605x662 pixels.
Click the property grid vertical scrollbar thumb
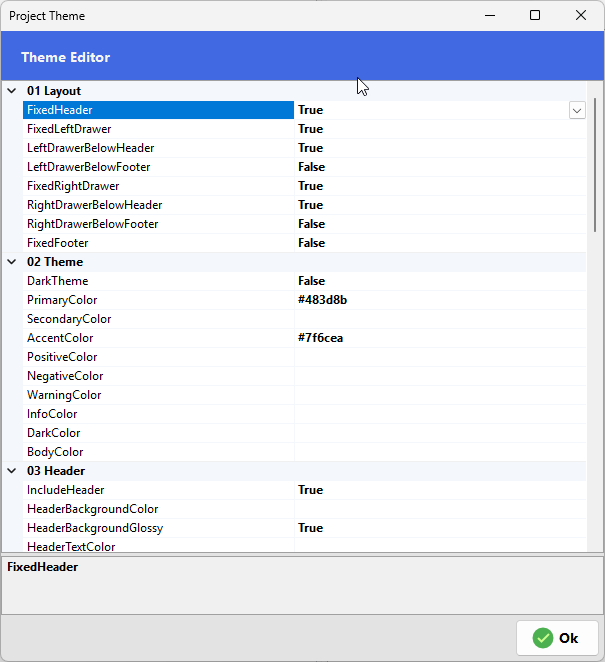[595, 165]
